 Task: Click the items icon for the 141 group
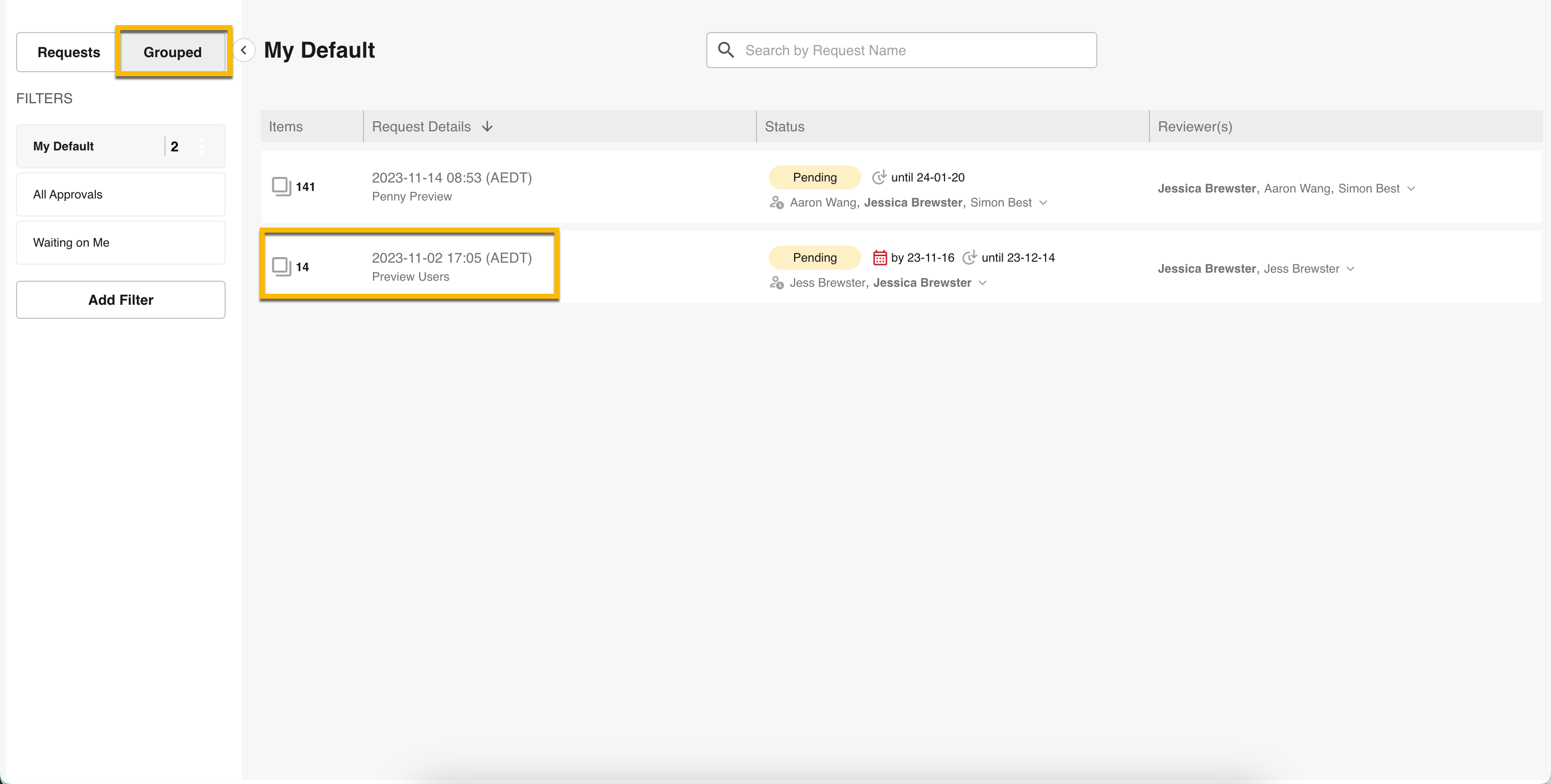[x=281, y=186]
